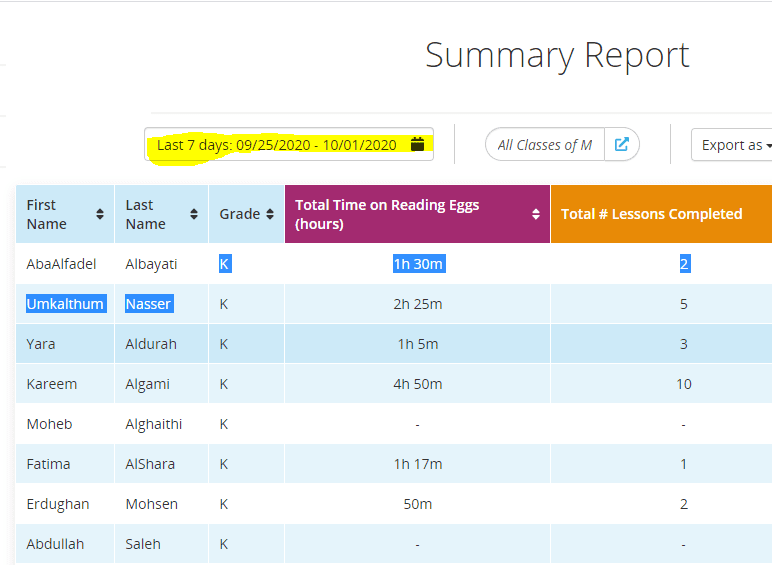Open the All Classes of M selector
The width and height of the screenshot is (772, 565).
click(x=545, y=145)
